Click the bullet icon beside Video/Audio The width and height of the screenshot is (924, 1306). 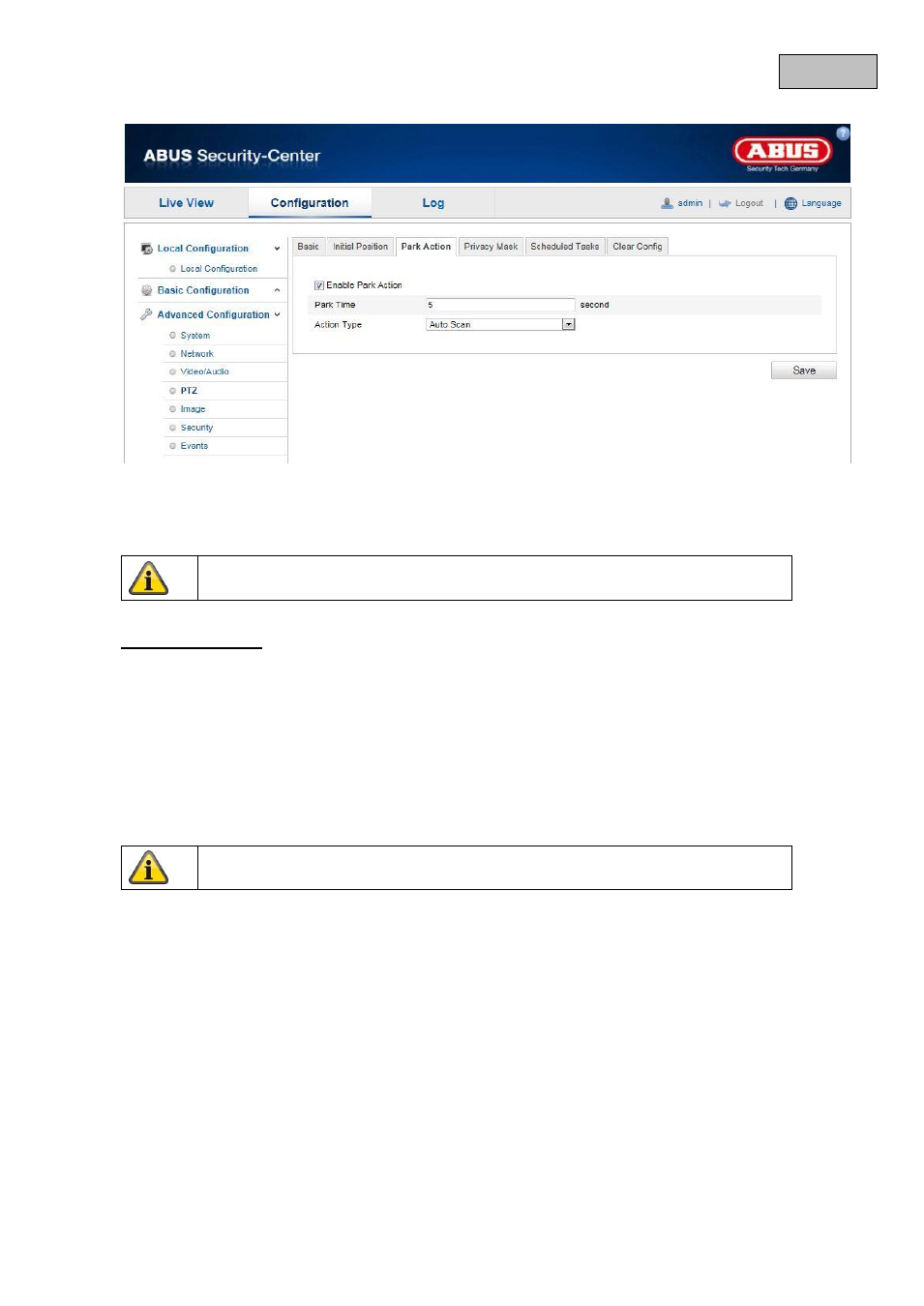pos(172,371)
